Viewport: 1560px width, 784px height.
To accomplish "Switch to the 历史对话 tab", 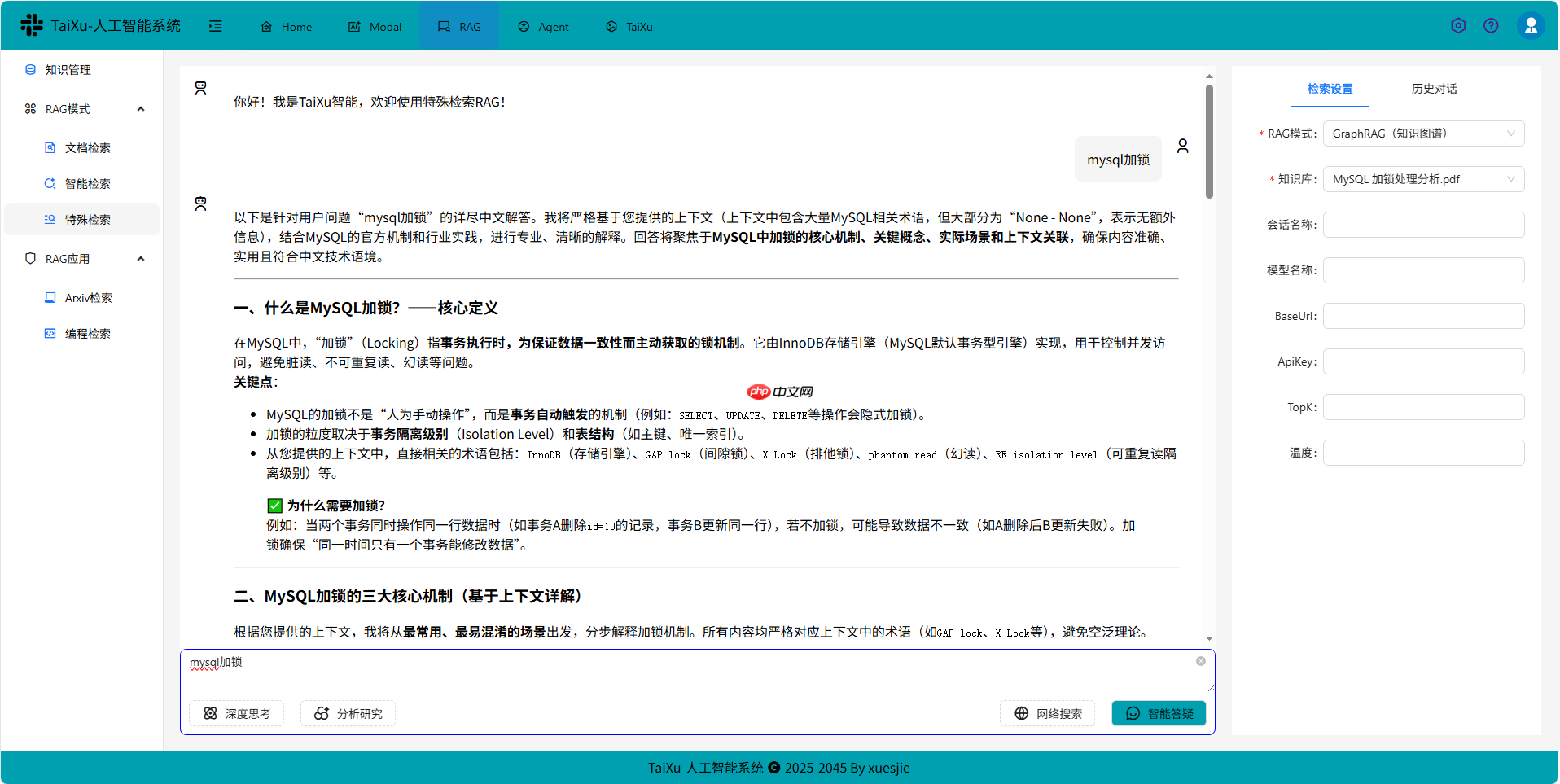I will (1434, 88).
